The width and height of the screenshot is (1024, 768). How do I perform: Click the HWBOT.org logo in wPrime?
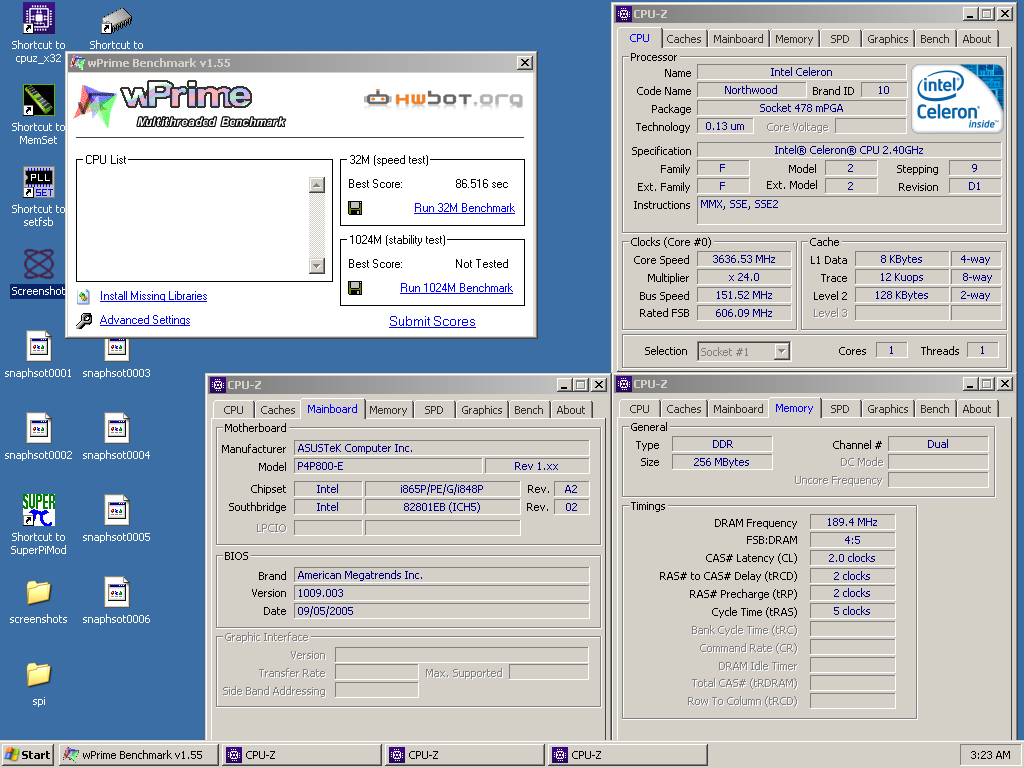(x=443, y=99)
